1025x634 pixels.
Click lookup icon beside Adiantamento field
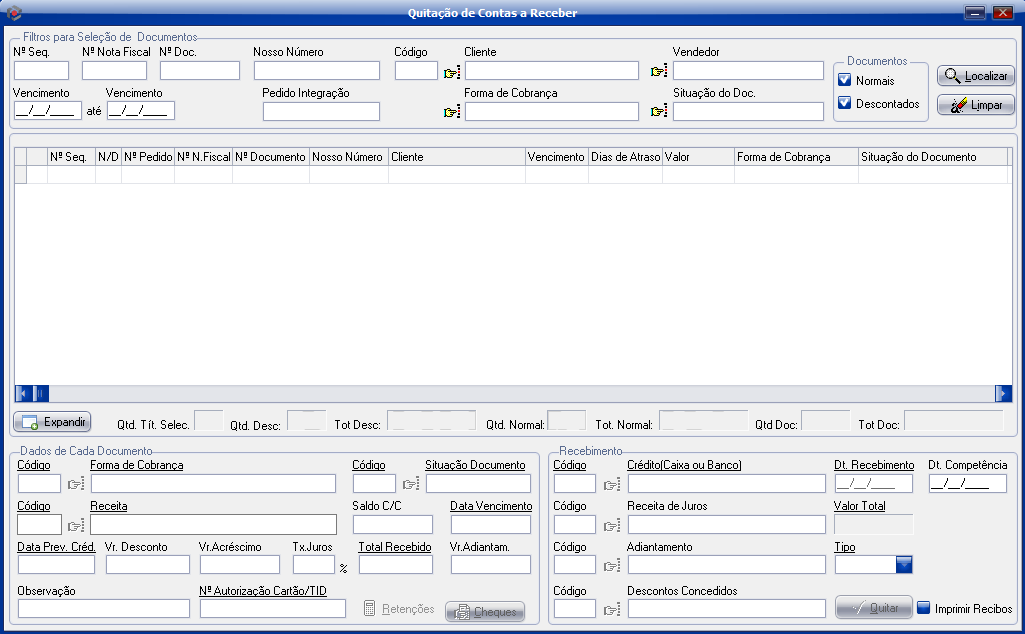[x=611, y=566]
